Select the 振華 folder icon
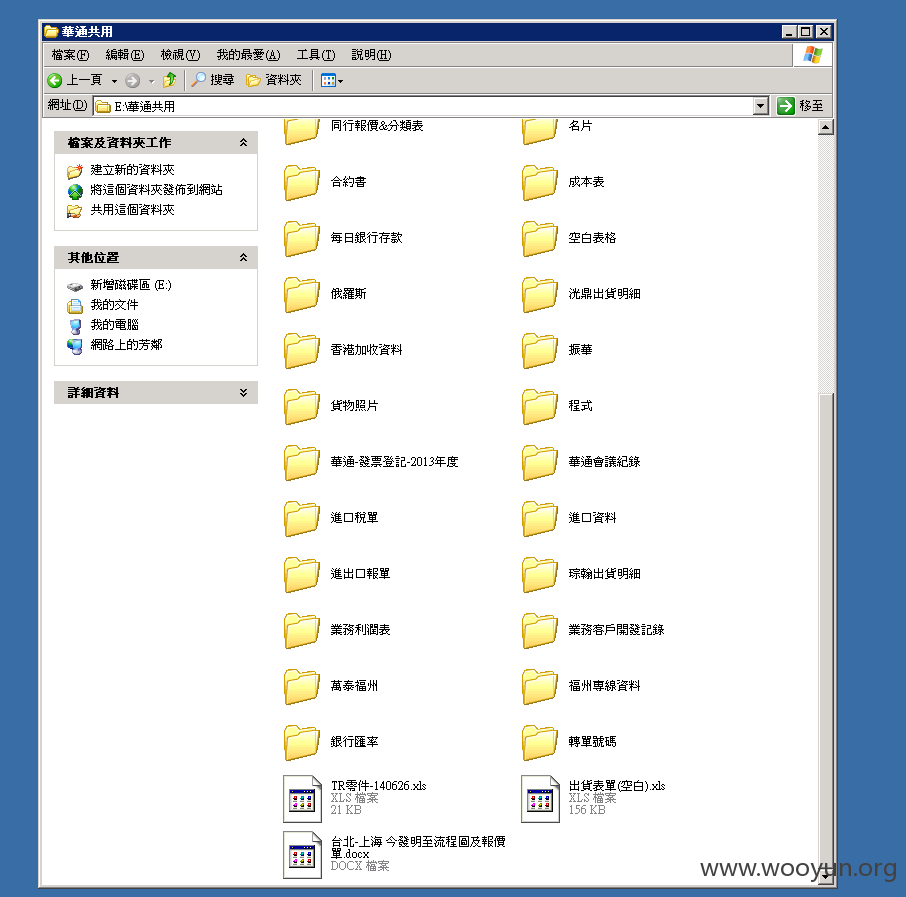Screen dimensions: 906x897 [540, 350]
